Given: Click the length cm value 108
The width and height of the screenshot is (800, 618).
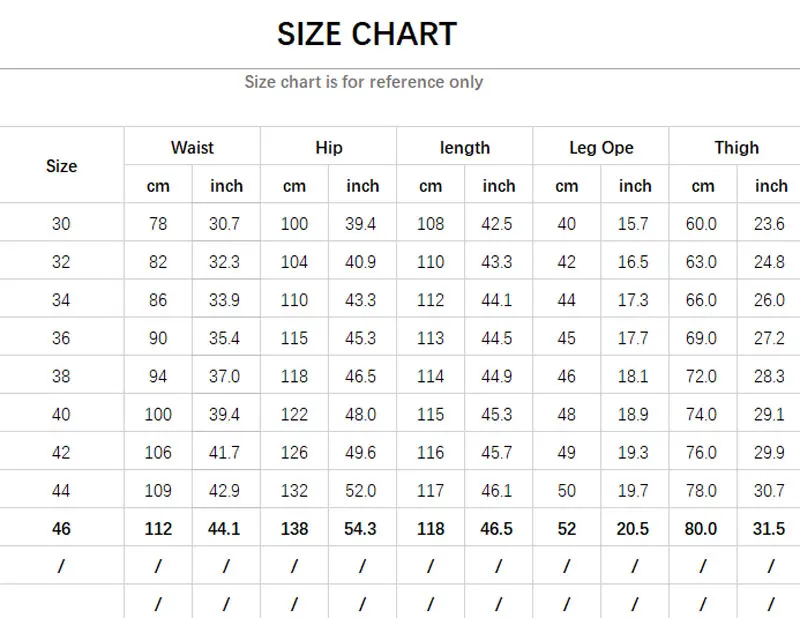Looking at the screenshot, I should coord(430,224).
